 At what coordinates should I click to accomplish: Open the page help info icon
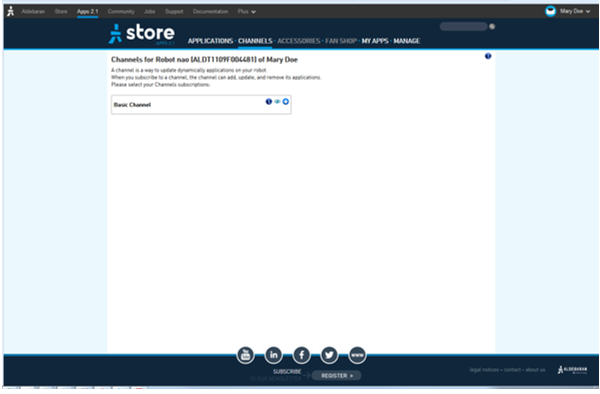coord(488,56)
